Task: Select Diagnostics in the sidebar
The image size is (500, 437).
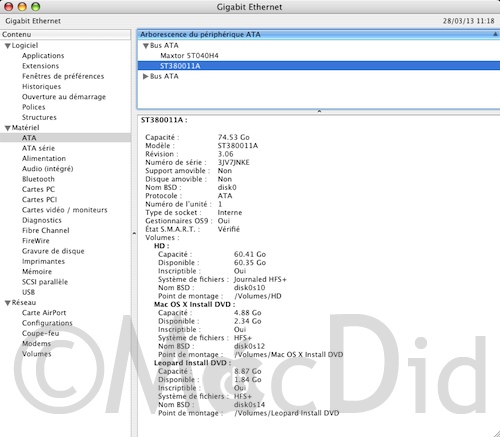Action: 42,220
